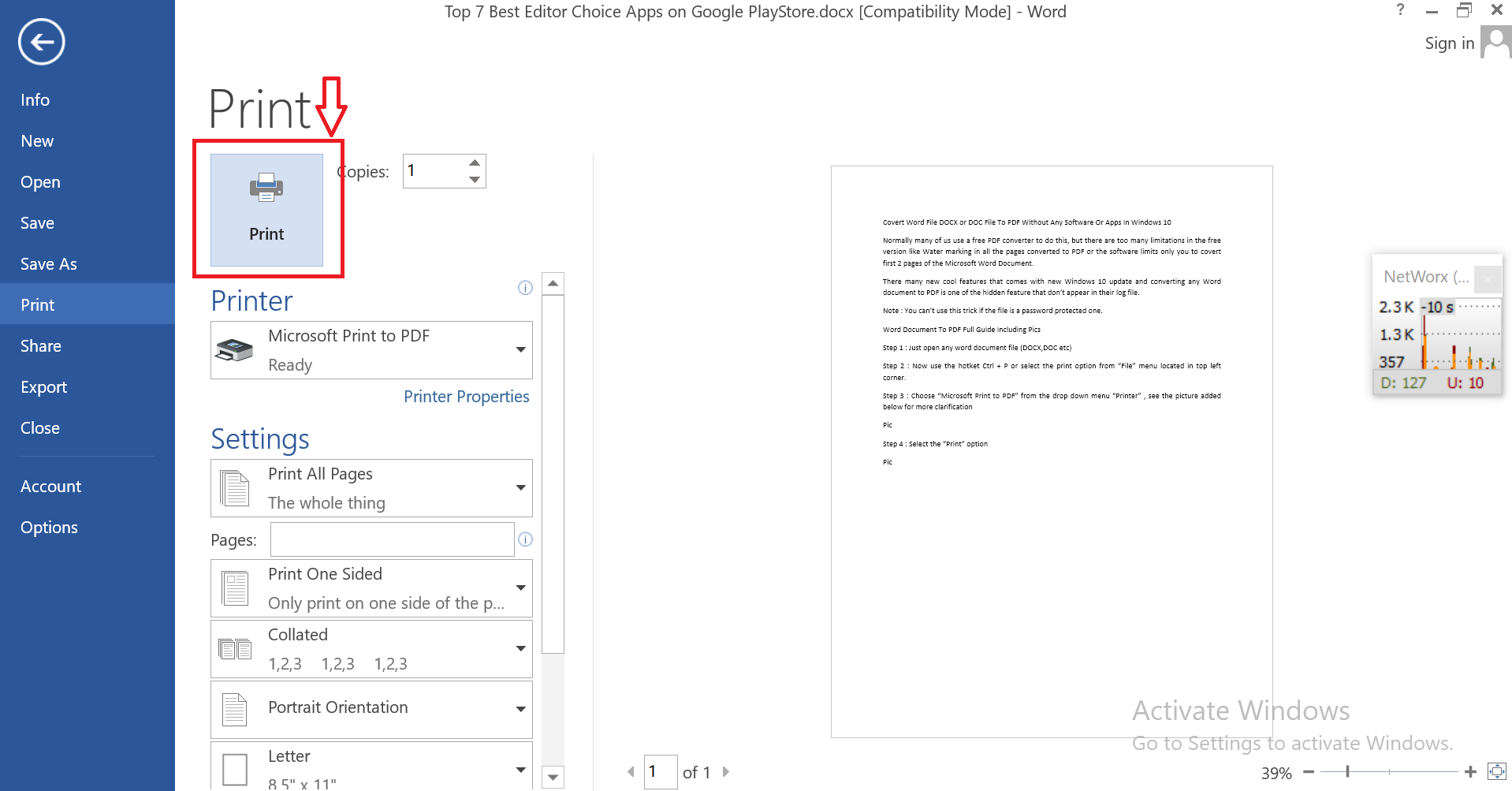This screenshot has height=791, width=1512.
Task: Click the Zoom to Page icon
Action: click(x=1496, y=771)
